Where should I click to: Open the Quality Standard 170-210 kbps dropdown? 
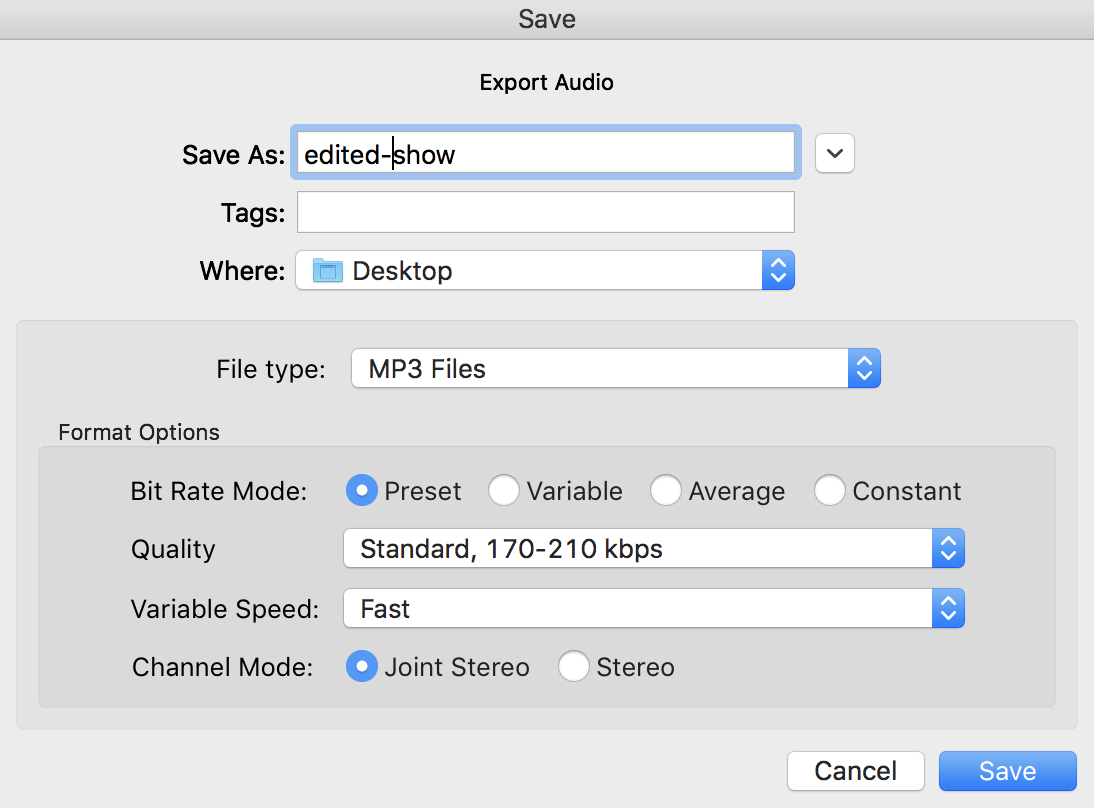click(638, 548)
